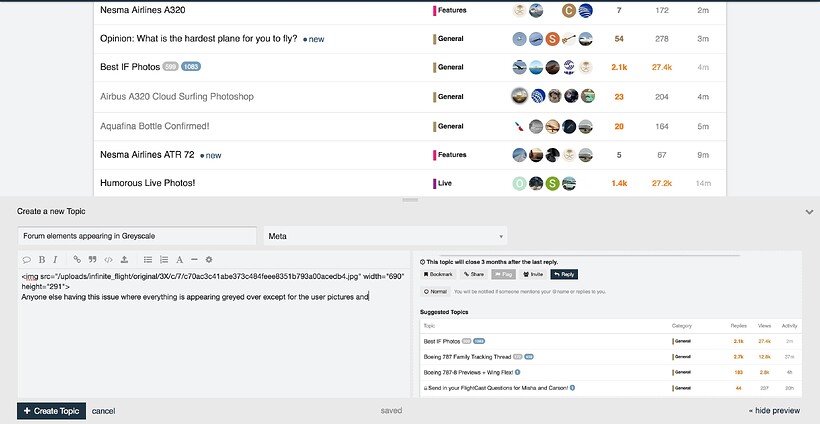Insert blockquote with quote icon
The image size is (820, 424).
coord(92,259)
